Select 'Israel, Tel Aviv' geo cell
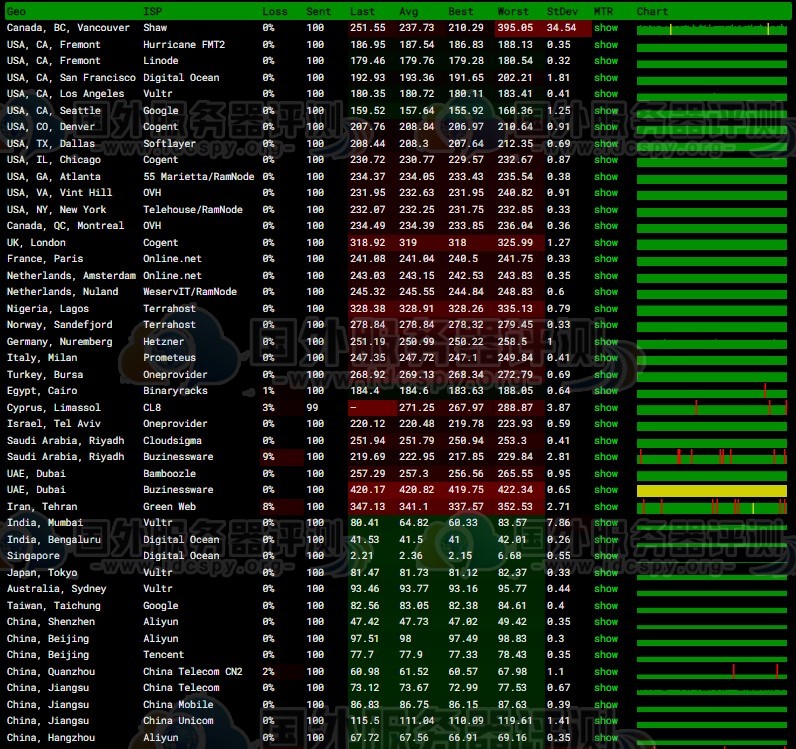Screen dimensions: 796x749 click(53, 424)
